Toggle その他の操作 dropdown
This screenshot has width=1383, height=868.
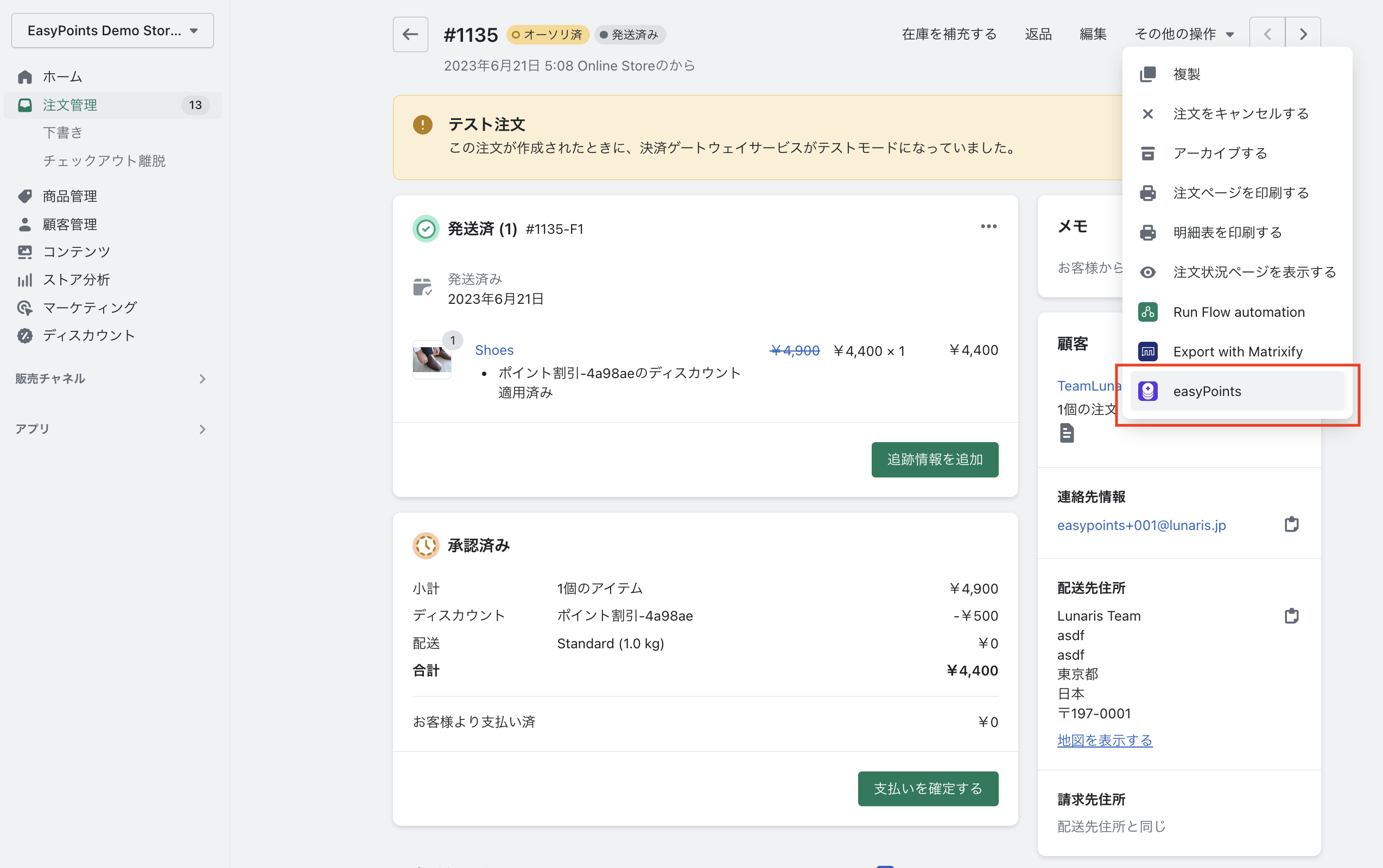(1184, 34)
